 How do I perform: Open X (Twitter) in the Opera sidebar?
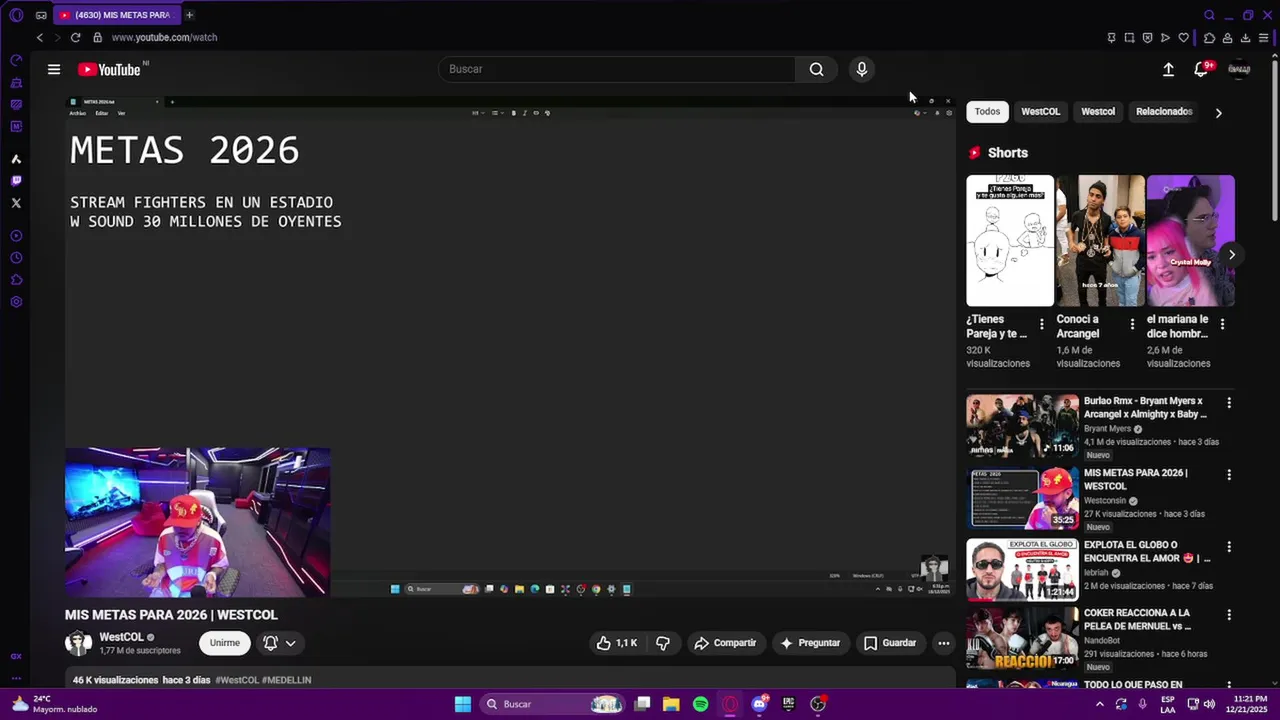(x=16, y=203)
